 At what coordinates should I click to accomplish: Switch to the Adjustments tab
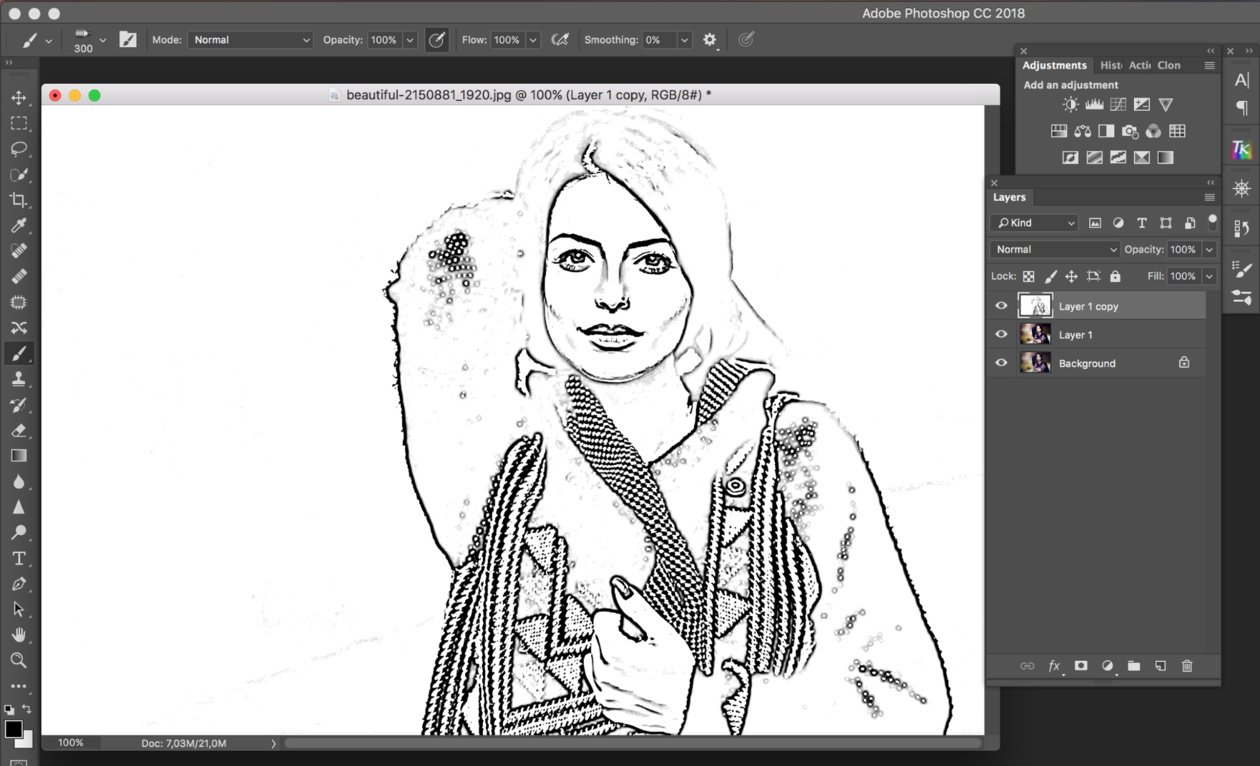[1054, 65]
